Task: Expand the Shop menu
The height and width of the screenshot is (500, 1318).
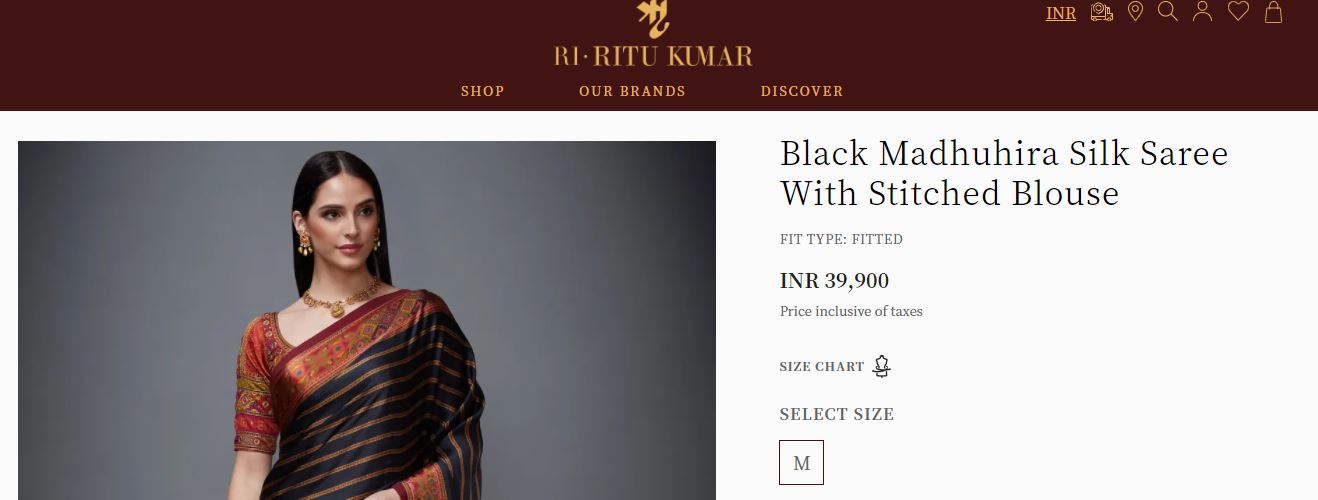Action: pyautogui.click(x=482, y=91)
